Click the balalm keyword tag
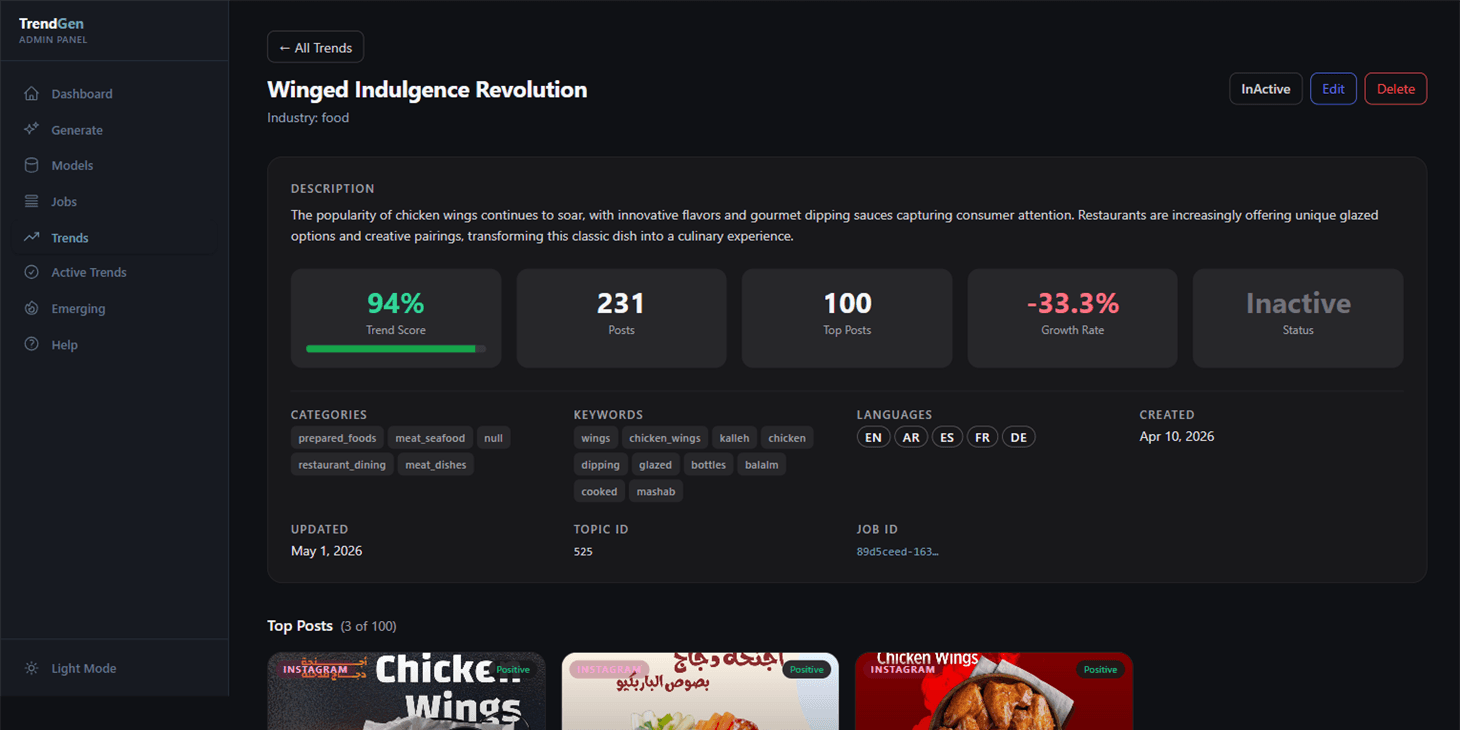1460x730 pixels. pos(762,464)
